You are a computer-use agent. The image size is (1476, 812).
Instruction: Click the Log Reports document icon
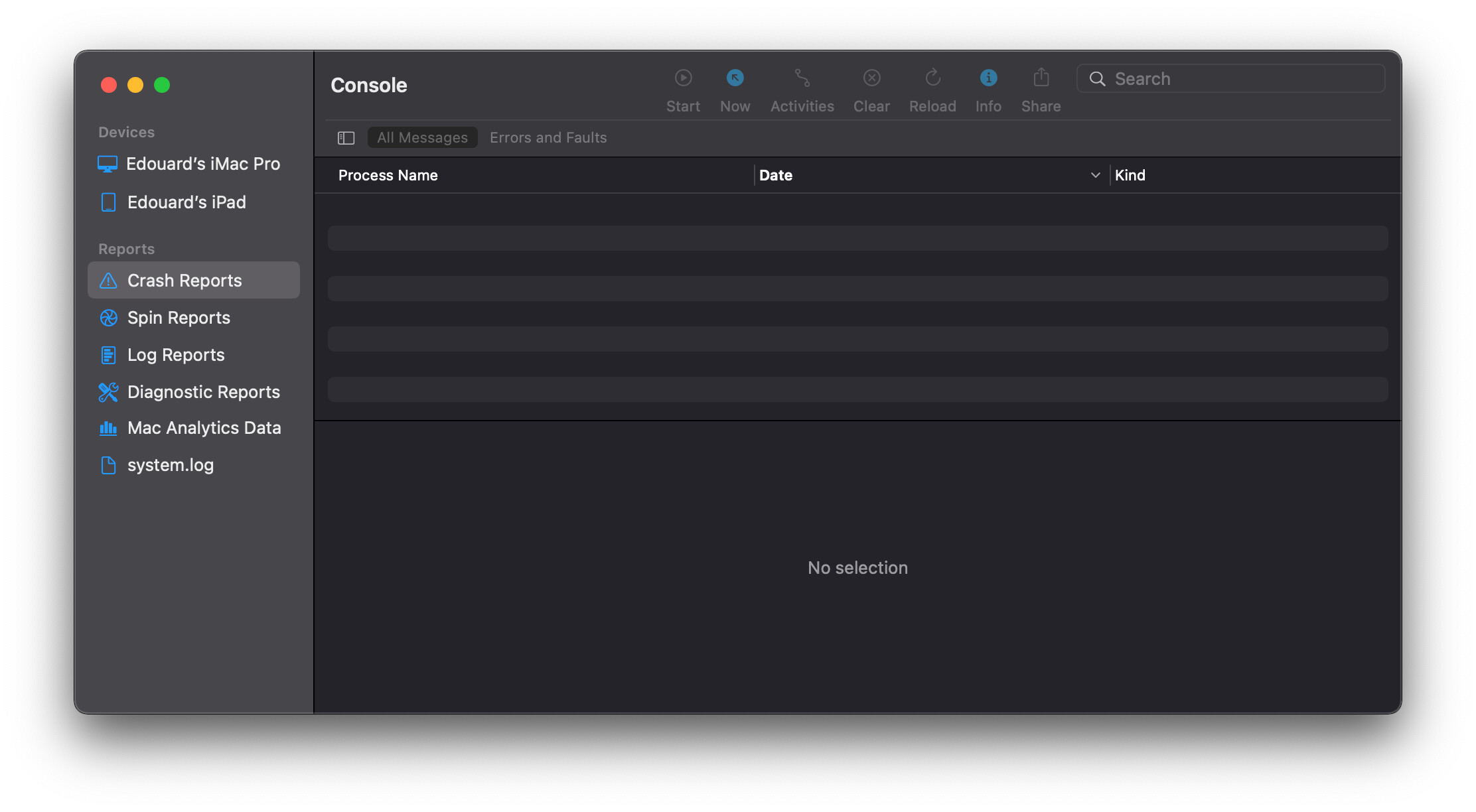[108, 355]
